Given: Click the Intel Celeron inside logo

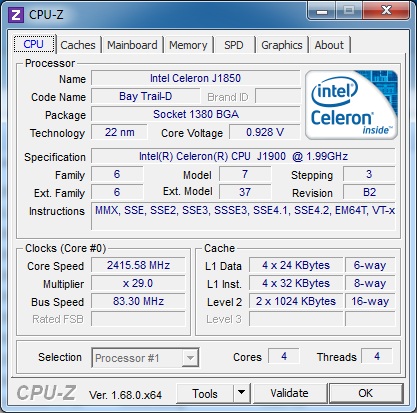Looking at the screenshot, I should (x=351, y=105).
